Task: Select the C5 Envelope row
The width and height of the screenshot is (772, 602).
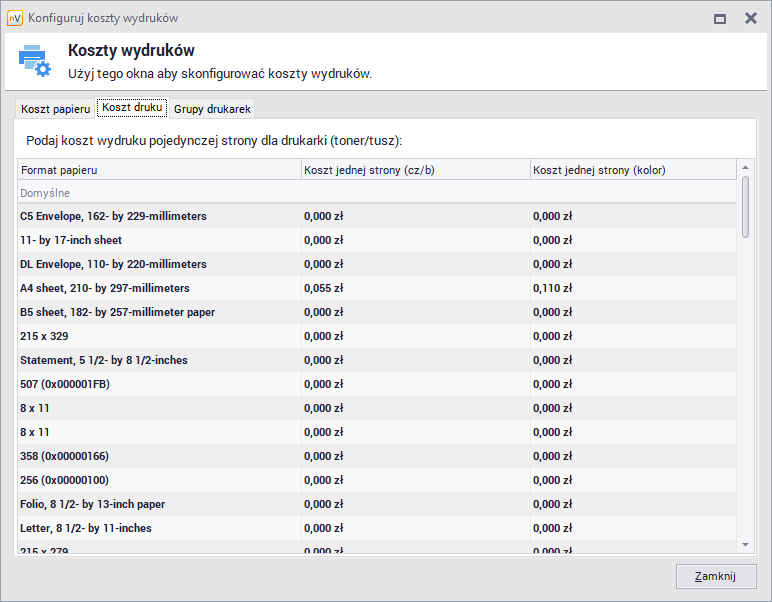Action: 158,216
